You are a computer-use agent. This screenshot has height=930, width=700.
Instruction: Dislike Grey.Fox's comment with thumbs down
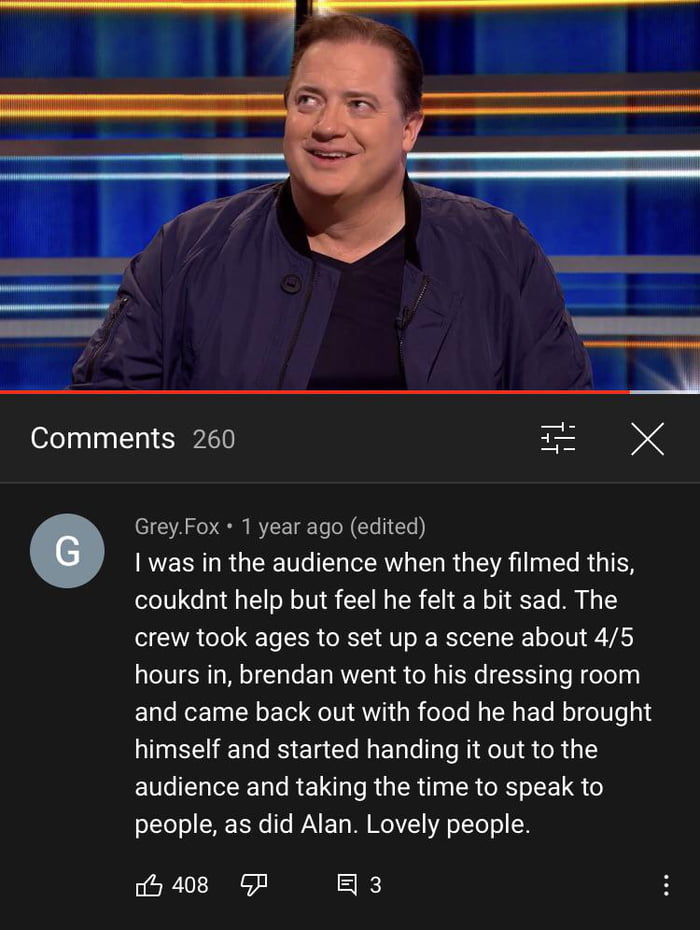[254, 886]
